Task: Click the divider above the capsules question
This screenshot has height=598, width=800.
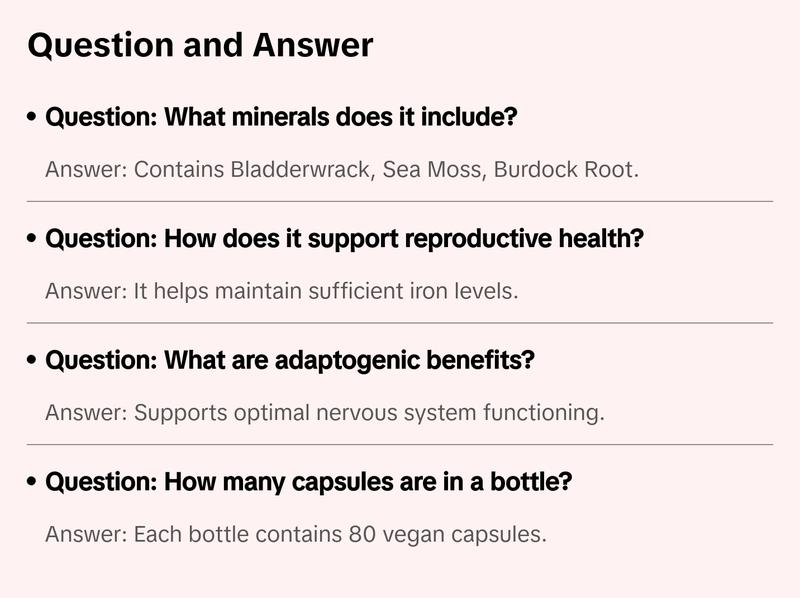Action: (x=400, y=444)
